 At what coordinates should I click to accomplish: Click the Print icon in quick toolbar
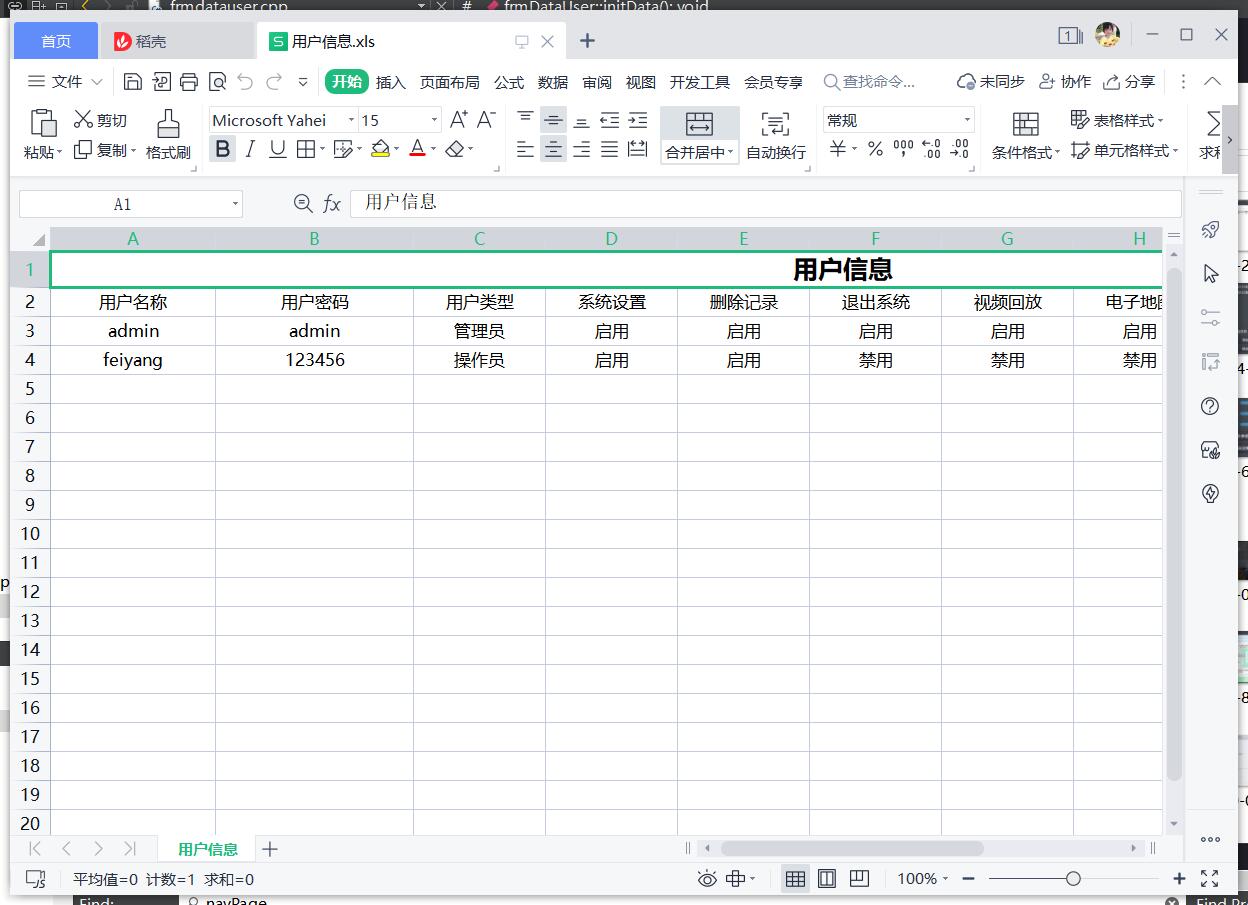[189, 82]
